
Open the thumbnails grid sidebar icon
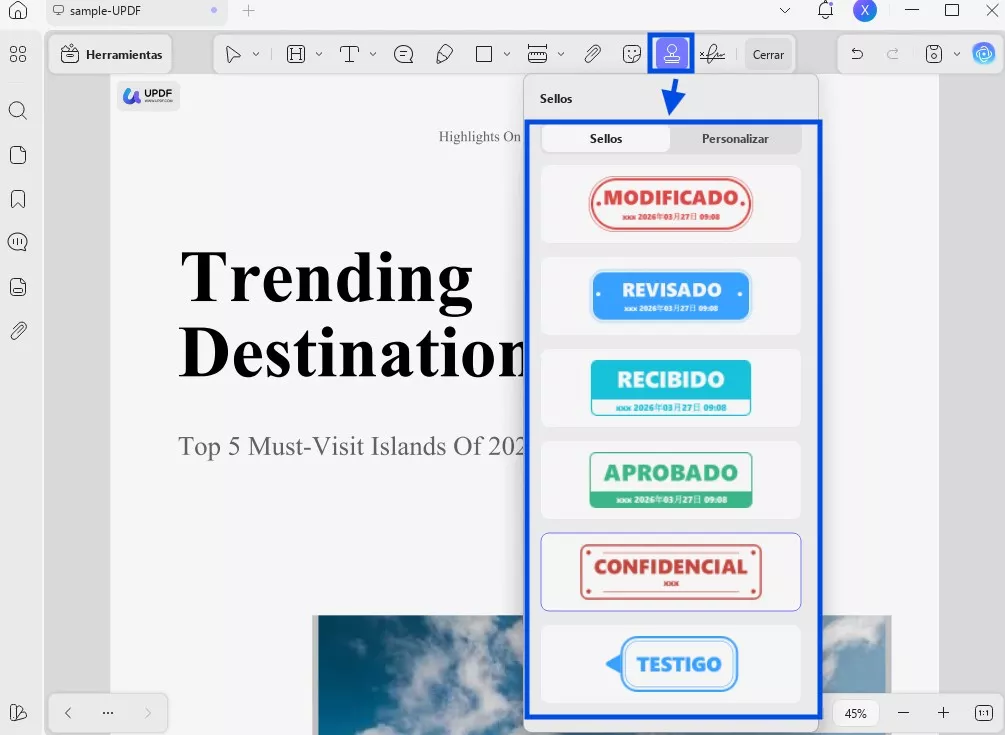coord(18,54)
